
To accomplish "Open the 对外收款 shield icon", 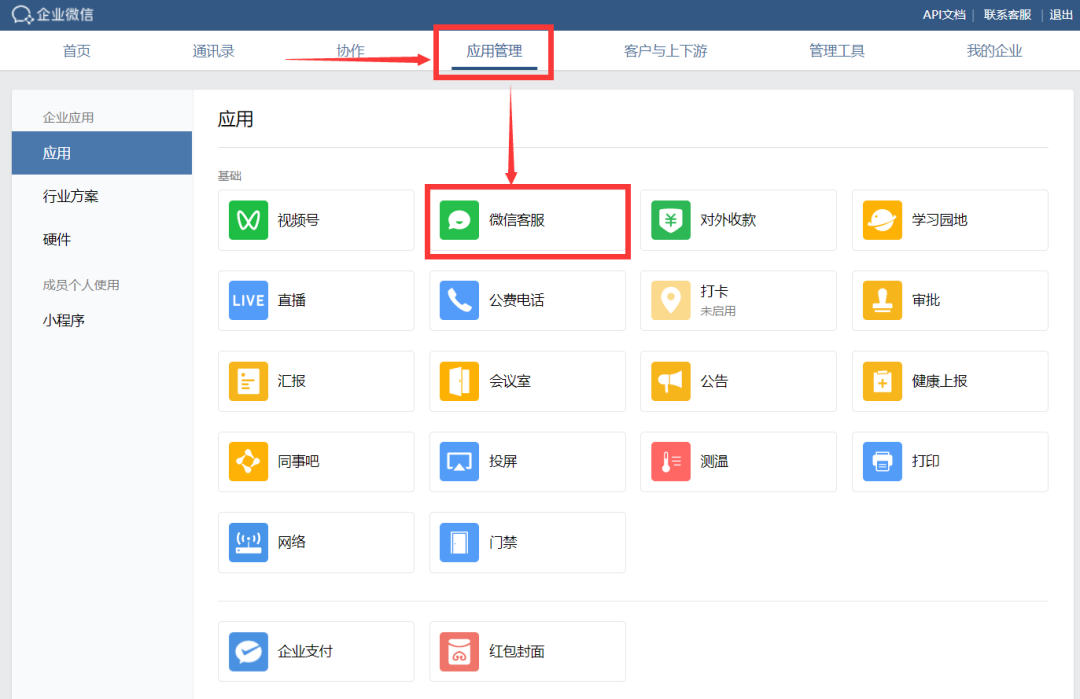I will pos(671,220).
